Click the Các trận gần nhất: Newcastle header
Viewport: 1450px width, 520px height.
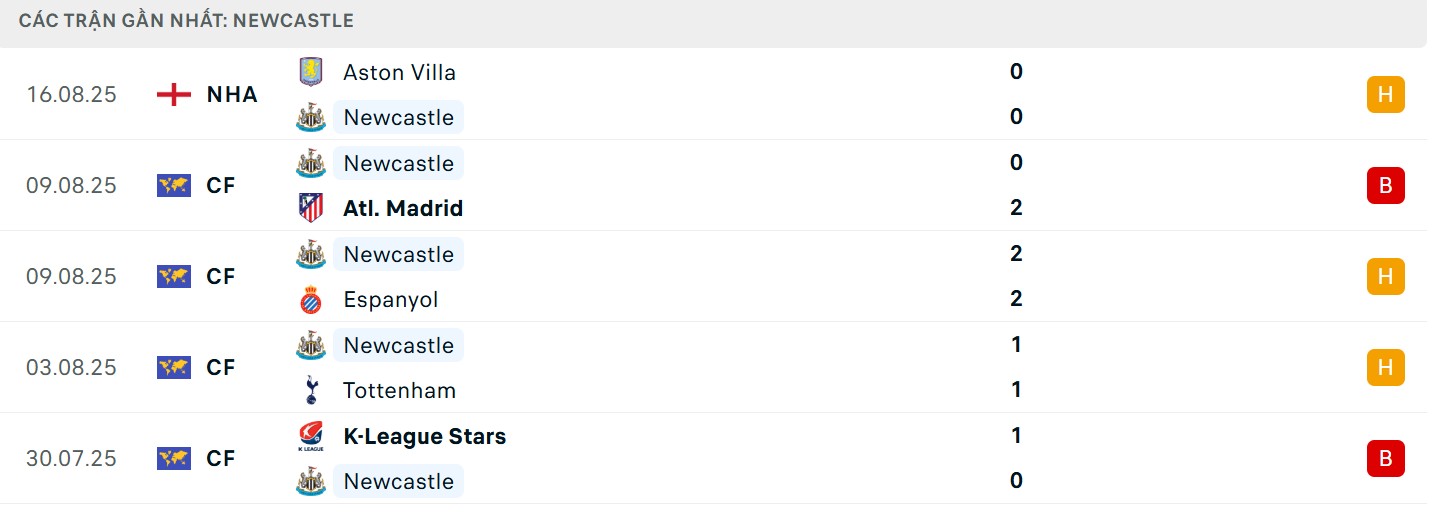[186, 20]
